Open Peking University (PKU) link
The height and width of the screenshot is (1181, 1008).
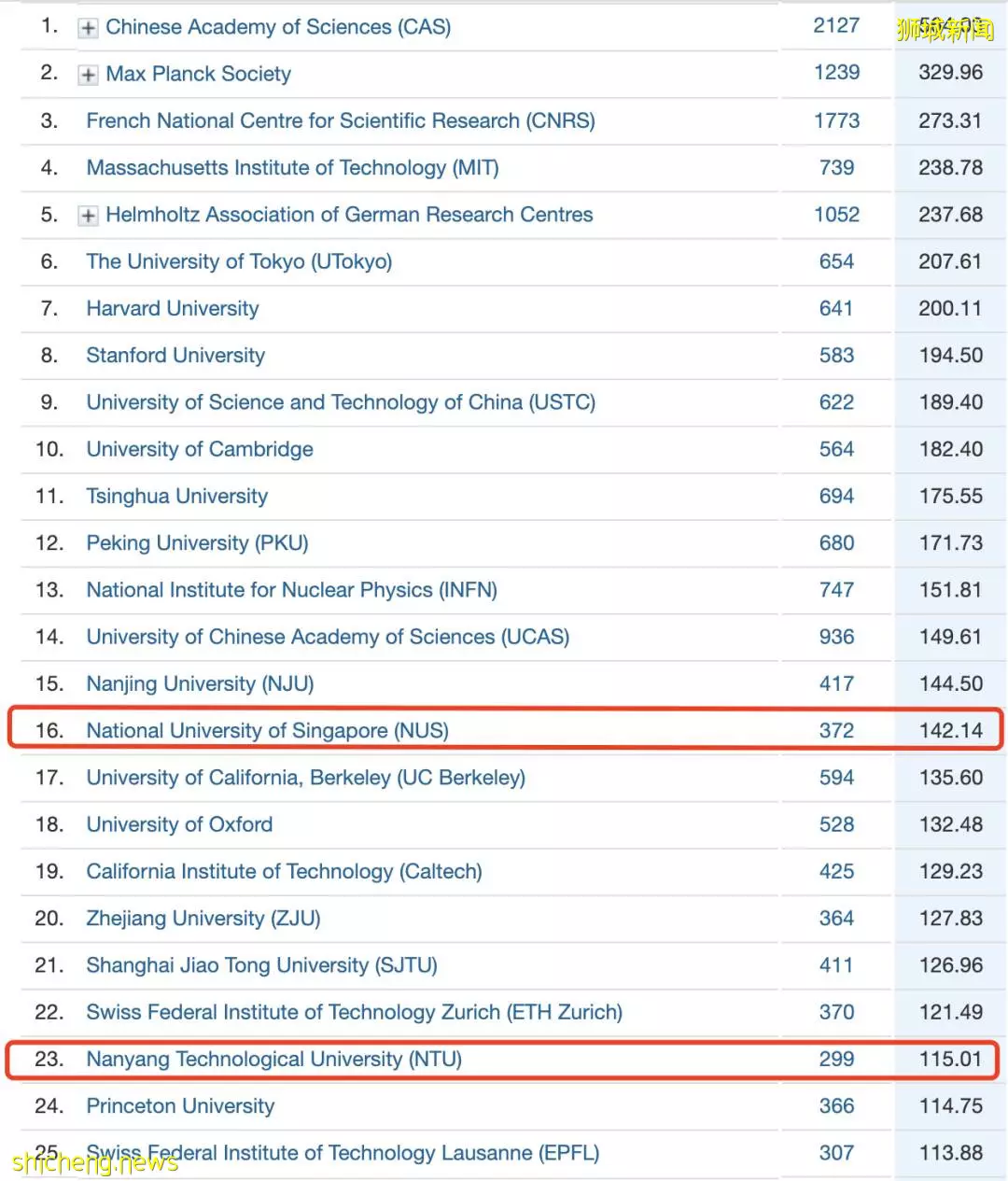[197, 543]
